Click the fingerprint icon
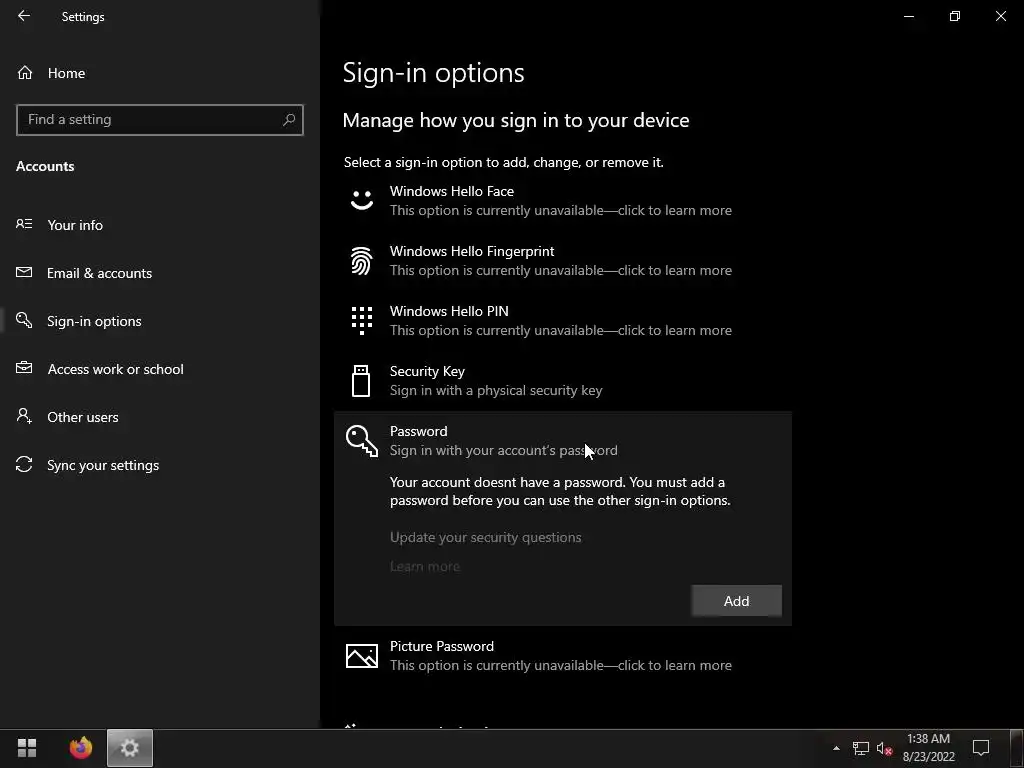Viewport: 1024px width, 768px height. [x=362, y=261]
